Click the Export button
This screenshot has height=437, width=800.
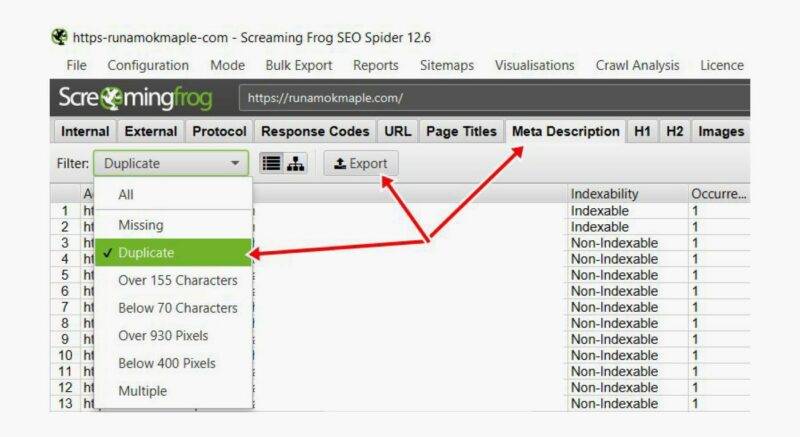361,164
